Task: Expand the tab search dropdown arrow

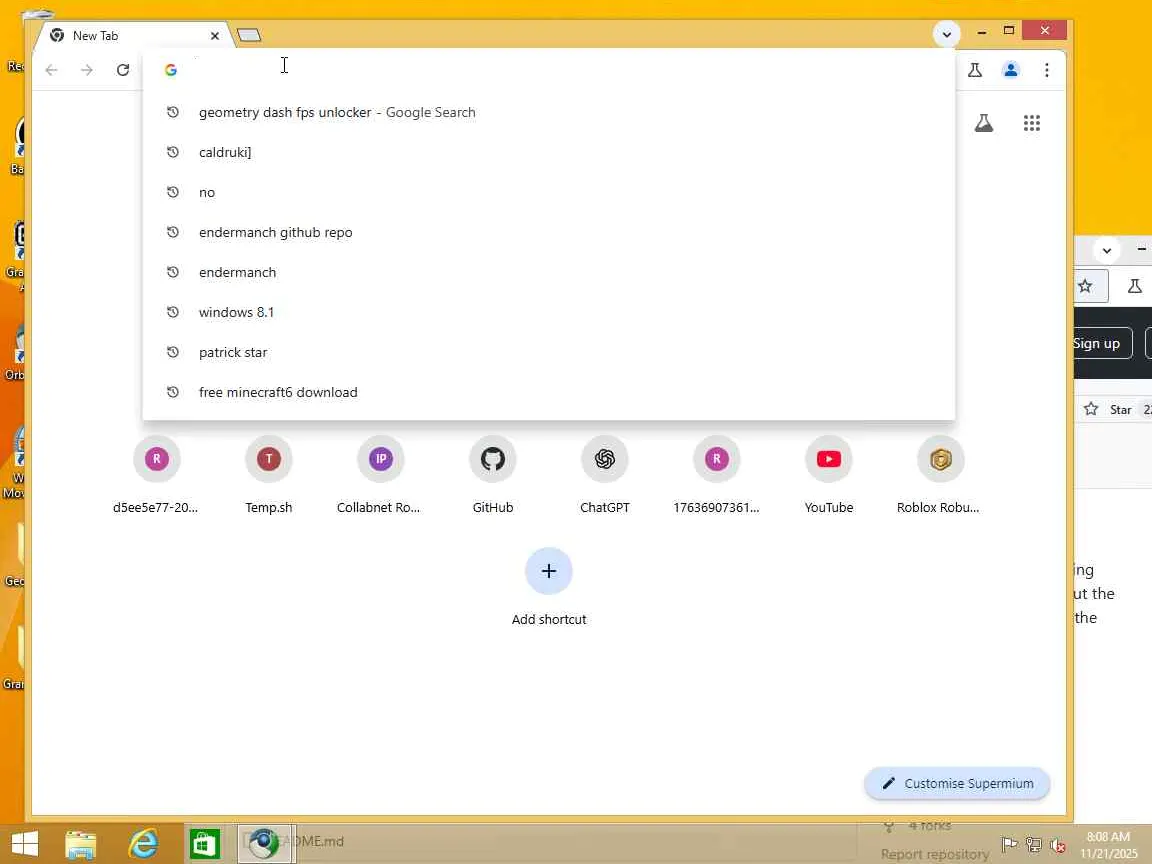Action: tap(946, 34)
